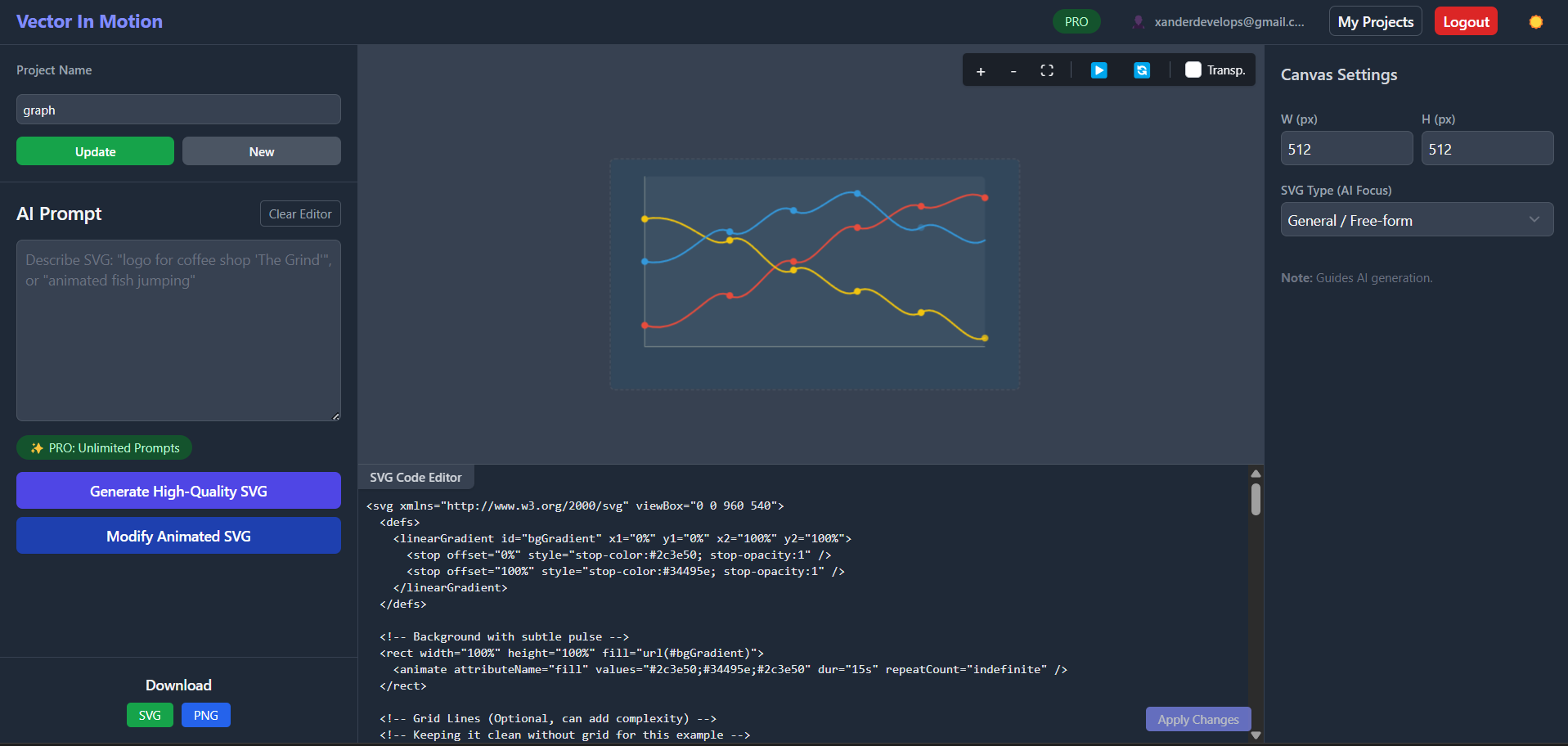This screenshot has width=1568, height=746.
Task: Apply Changes in the code editor
Action: click(x=1197, y=719)
